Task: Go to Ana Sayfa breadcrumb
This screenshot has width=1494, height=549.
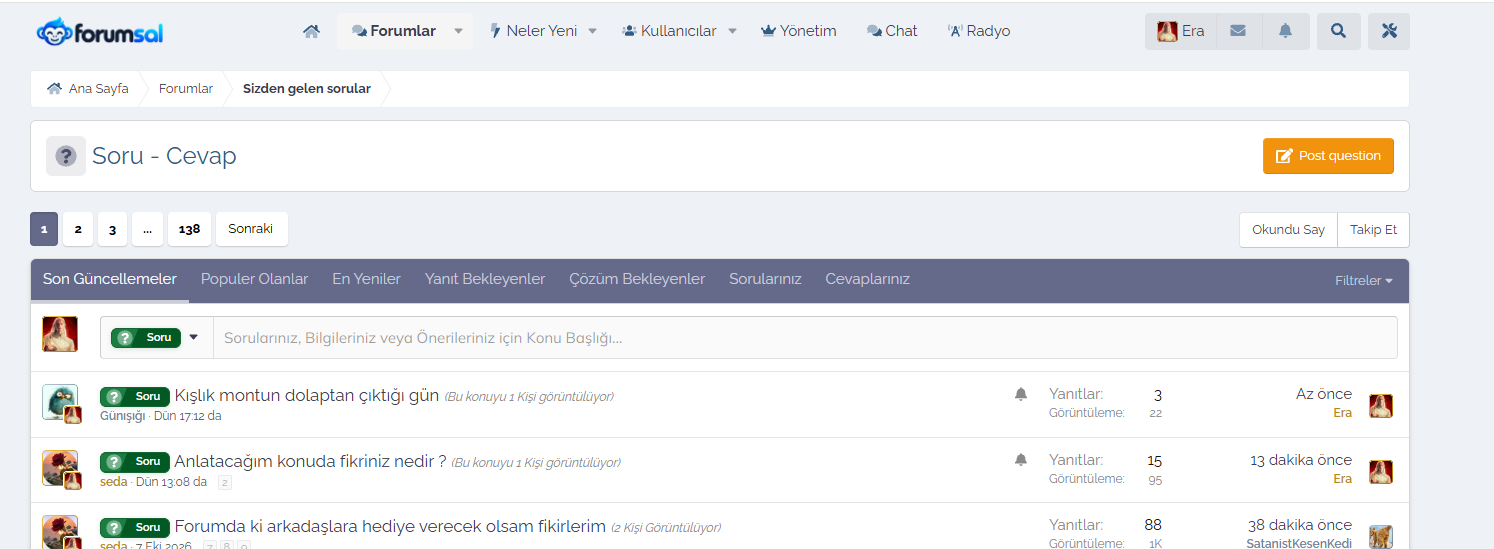Action: 88,89
